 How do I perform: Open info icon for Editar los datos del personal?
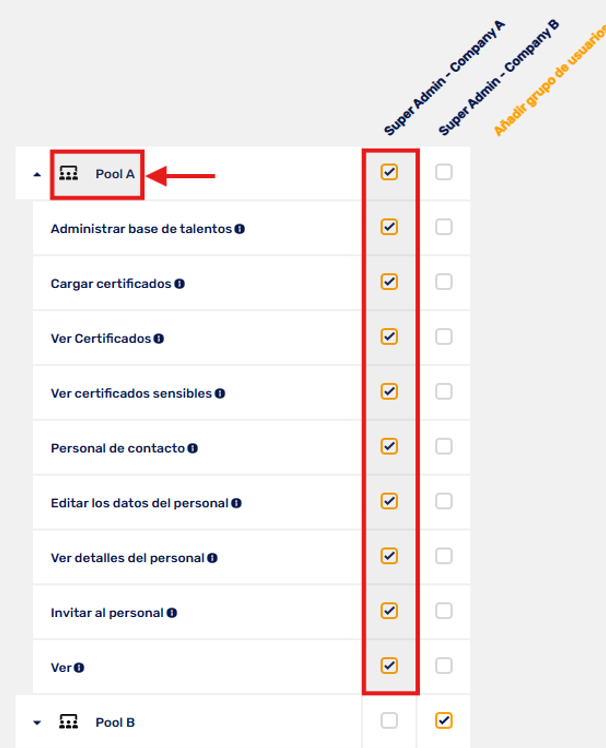[x=237, y=503]
